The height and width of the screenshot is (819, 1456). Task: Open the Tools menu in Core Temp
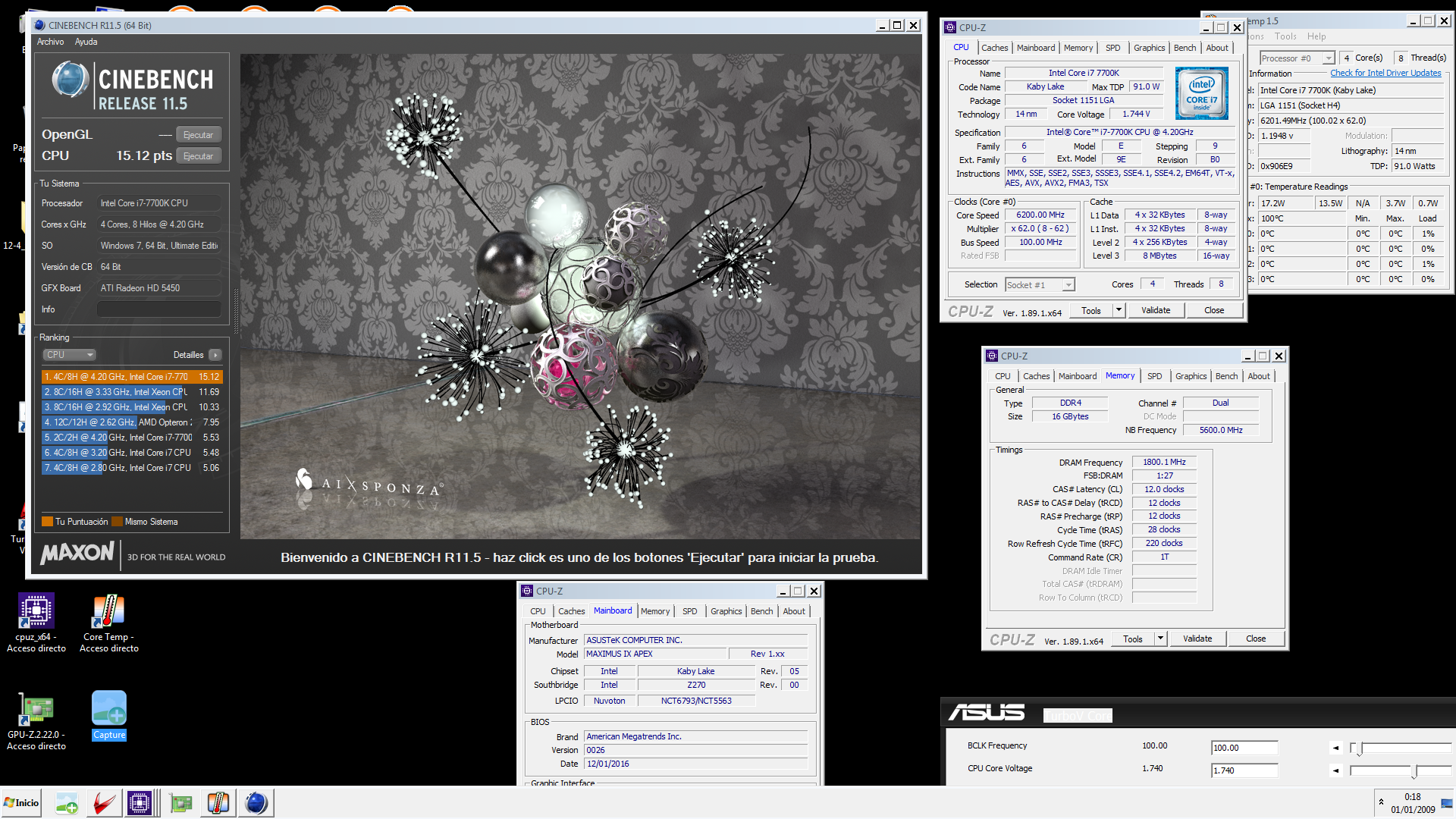1285,36
